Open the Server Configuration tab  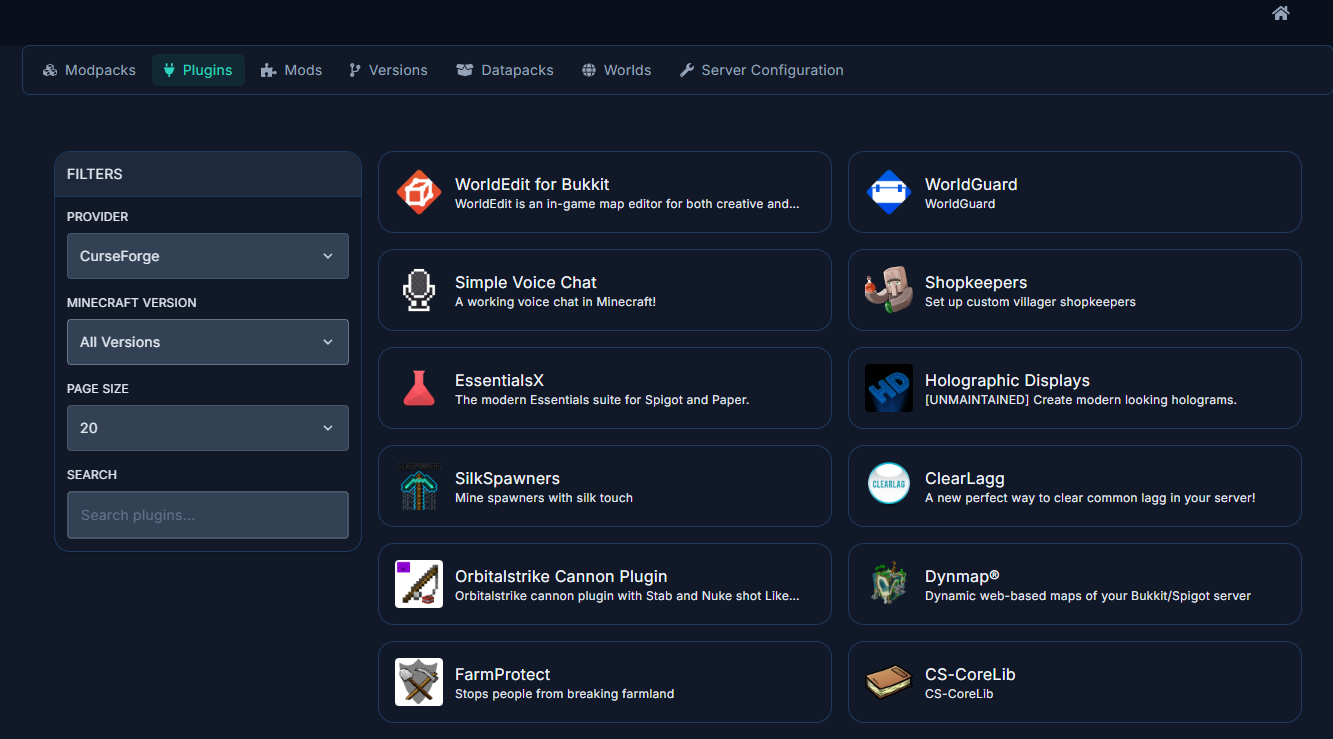coord(761,70)
